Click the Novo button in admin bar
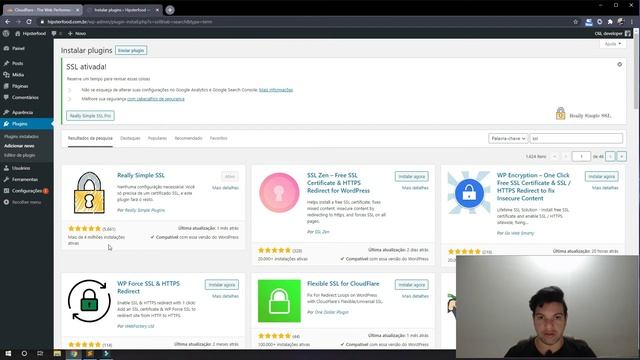This screenshot has width=640, height=360. [77, 33]
